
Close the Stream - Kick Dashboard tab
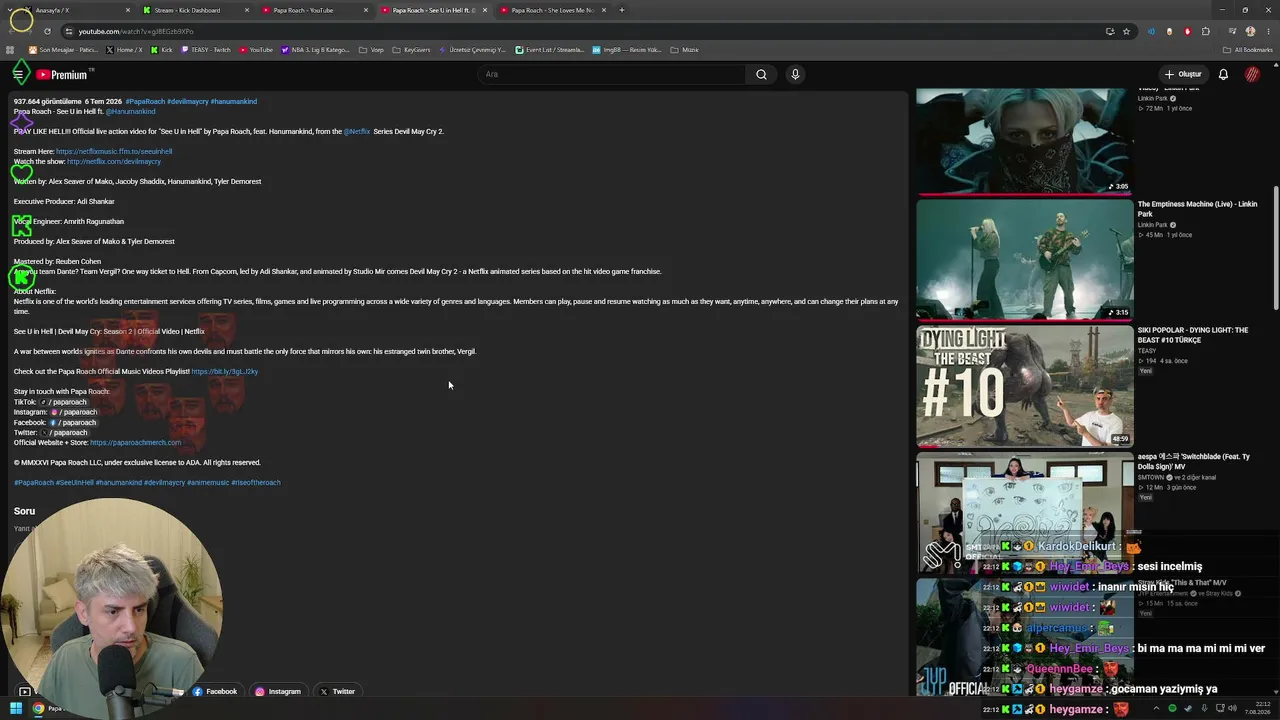[x=247, y=10]
